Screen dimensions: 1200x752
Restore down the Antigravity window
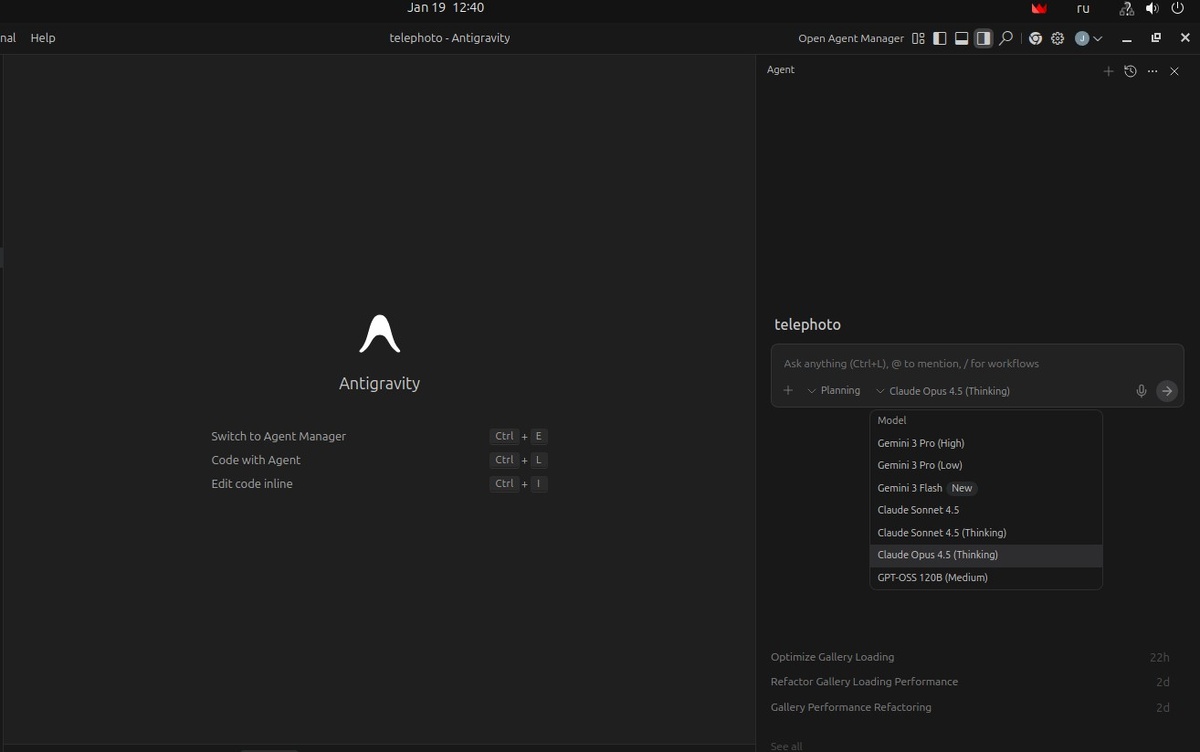click(x=1156, y=38)
